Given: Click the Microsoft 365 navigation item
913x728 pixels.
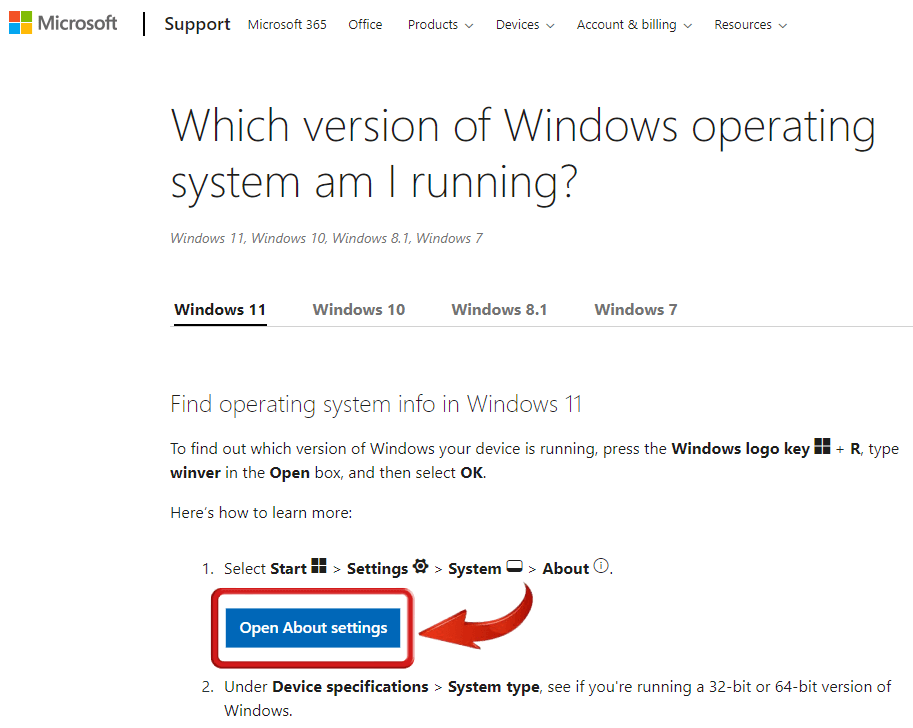Looking at the screenshot, I should tap(287, 25).
